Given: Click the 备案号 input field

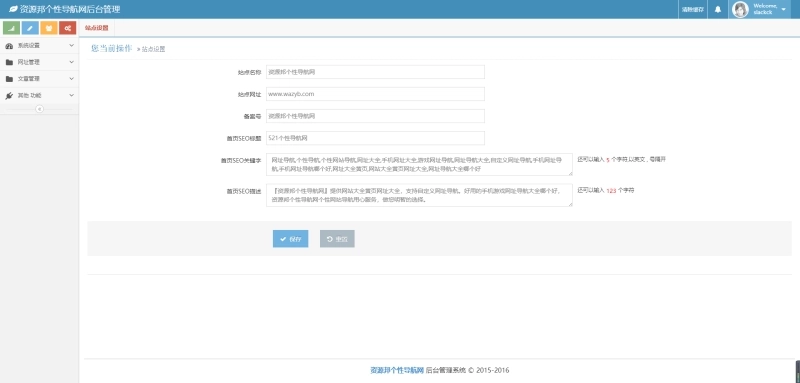Looking at the screenshot, I should [x=376, y=116].
